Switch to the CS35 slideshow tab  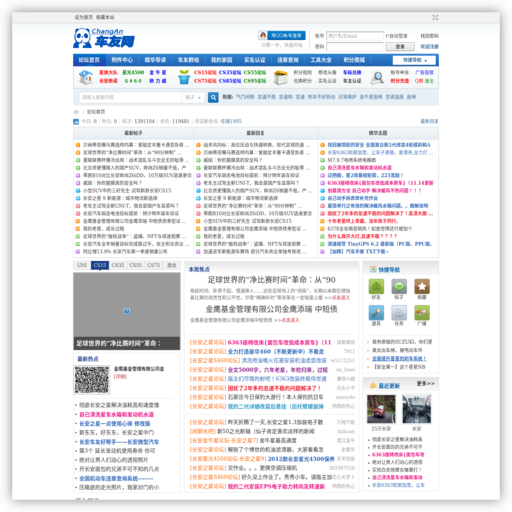tap(118, 265)
